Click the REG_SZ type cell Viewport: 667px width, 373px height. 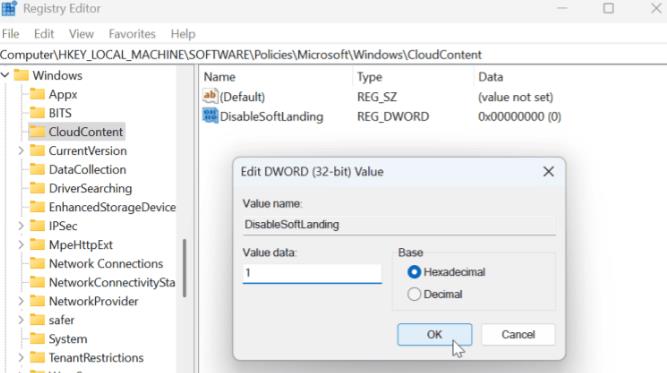[x=376, y=97]
